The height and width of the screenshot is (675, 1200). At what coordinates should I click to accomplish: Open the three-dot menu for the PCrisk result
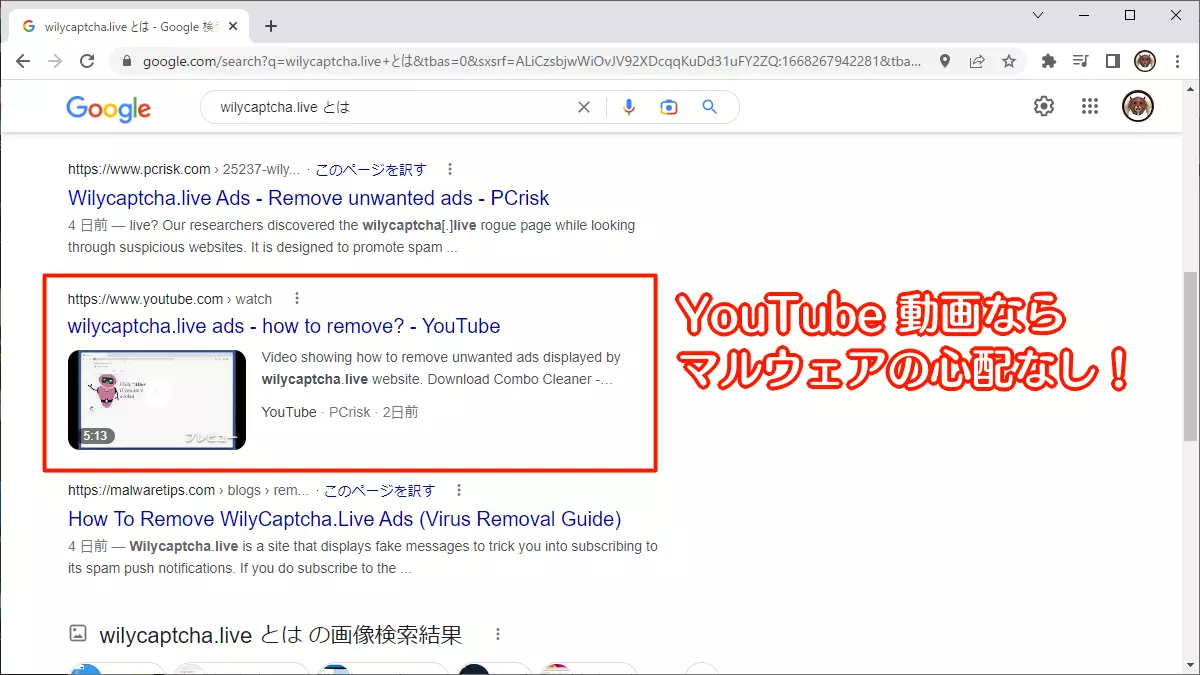click(x=450, y=169)
